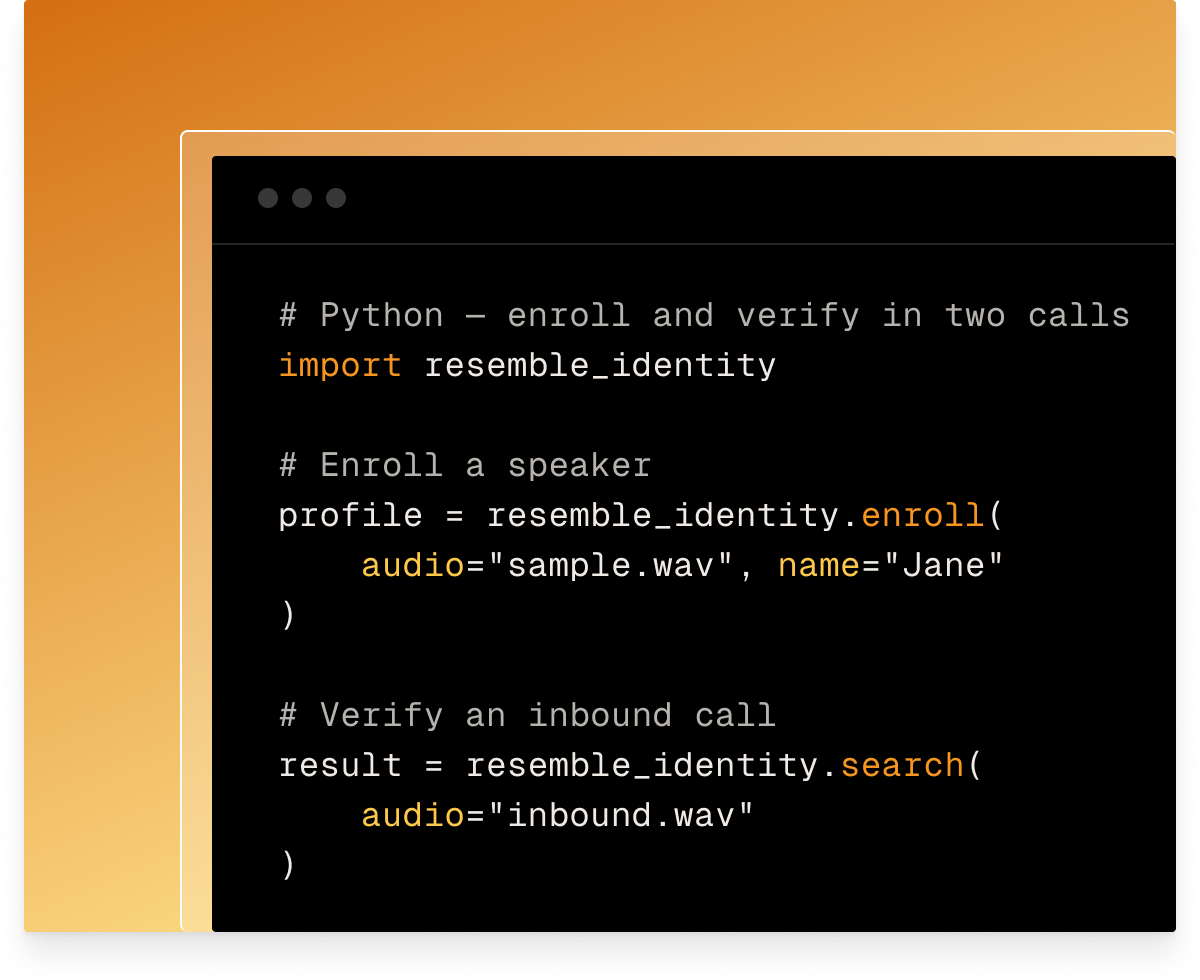
Task: Click the "result" variable name
Action: click(340, 766)
